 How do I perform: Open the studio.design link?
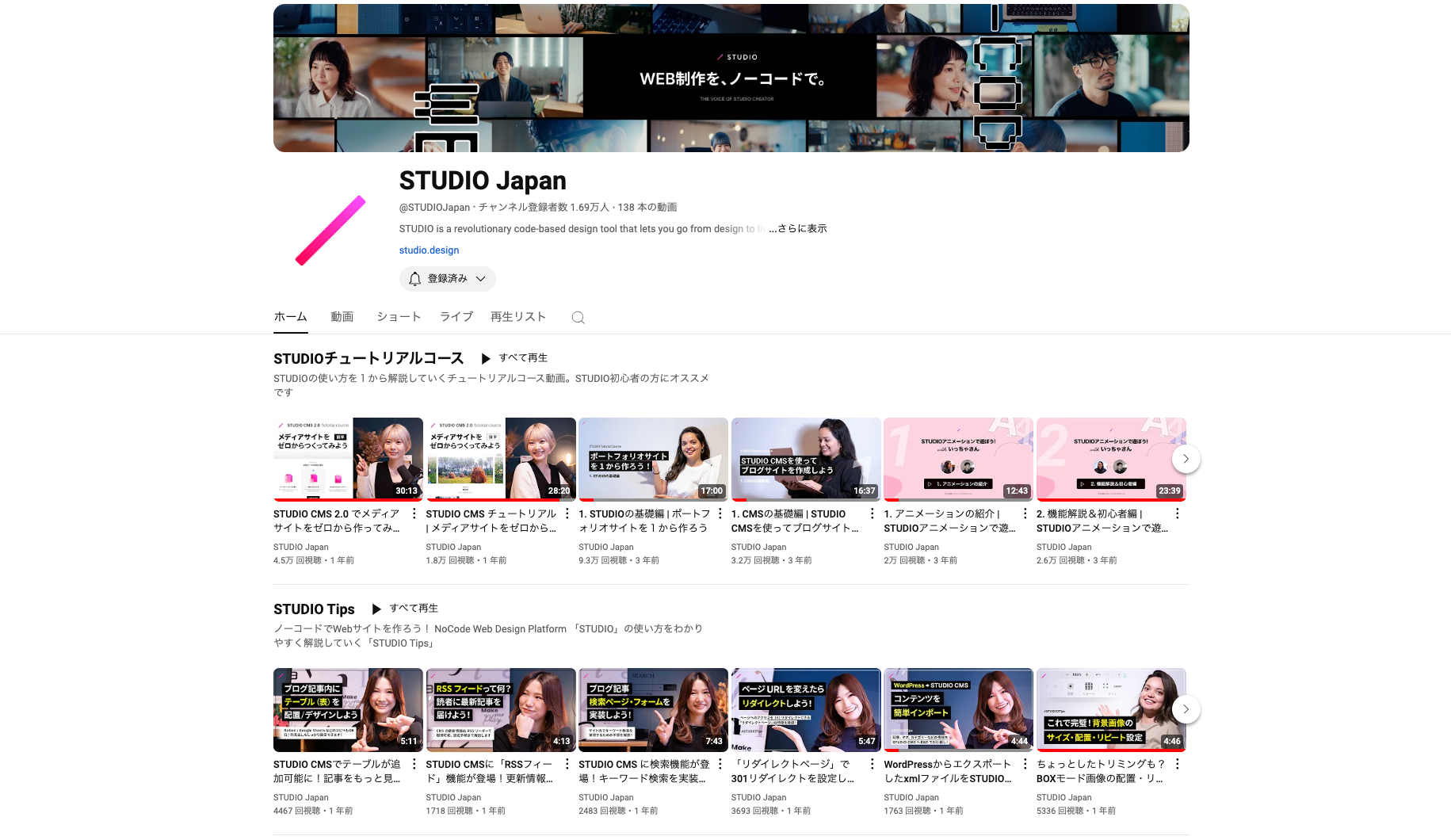[x=429, y=250]
